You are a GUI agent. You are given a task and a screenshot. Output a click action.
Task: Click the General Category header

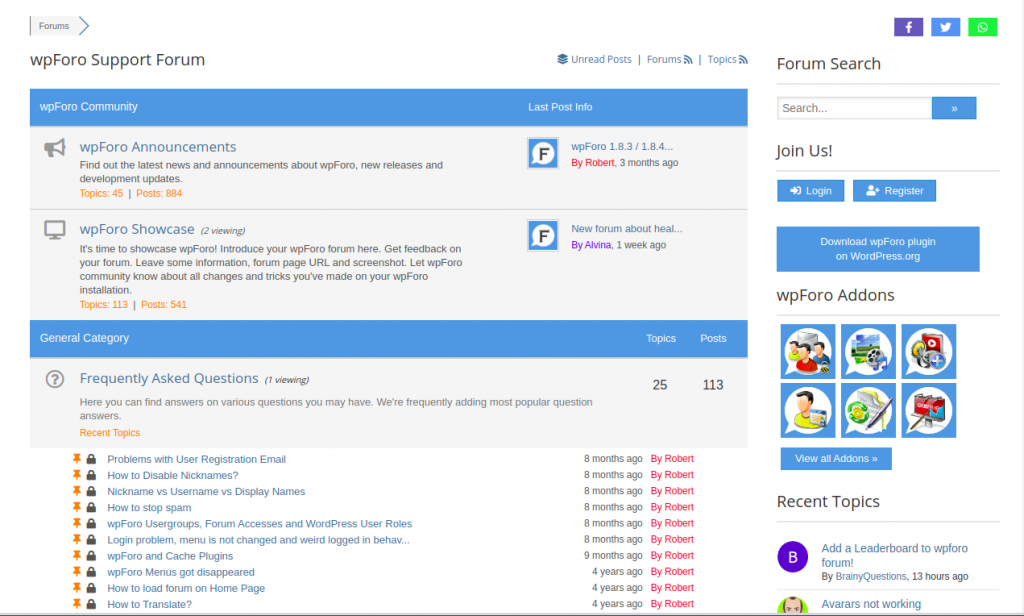pyautogui.click(x=84, y=338)
